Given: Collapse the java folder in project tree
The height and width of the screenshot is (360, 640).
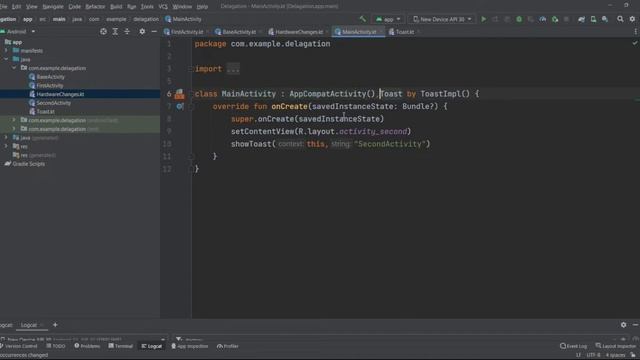Looking at the screenshot, I should click(6, 59).
